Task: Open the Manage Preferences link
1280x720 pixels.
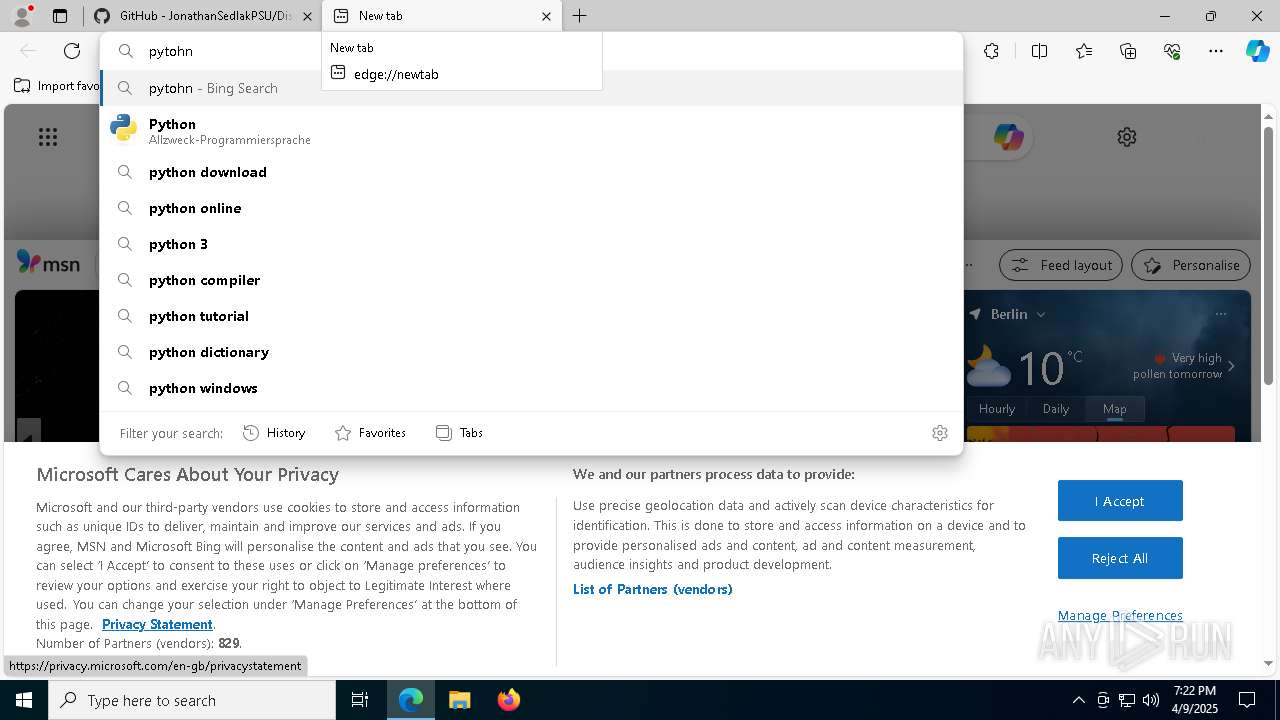Action: click(x=1120, y=615)
